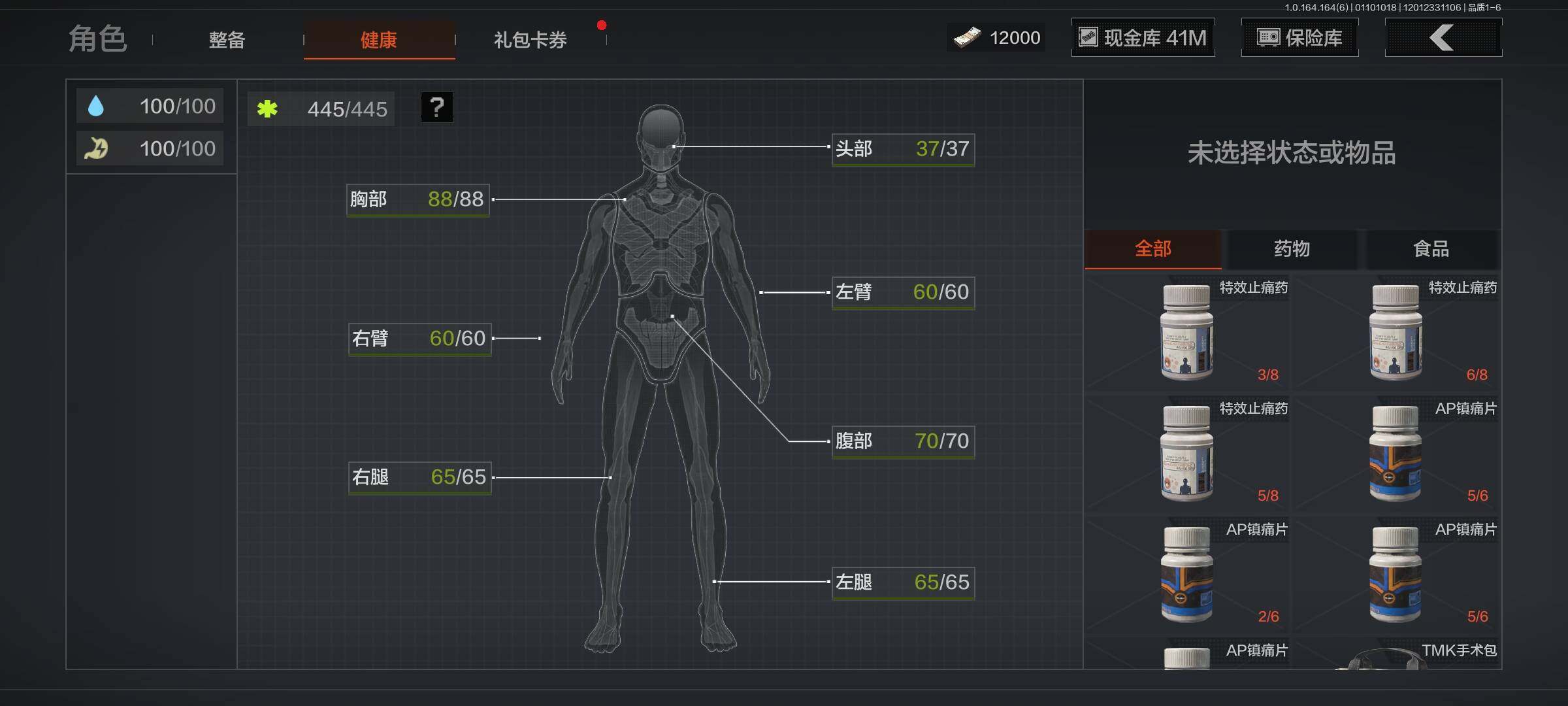Click the back arrow button

pos(1443,38)
